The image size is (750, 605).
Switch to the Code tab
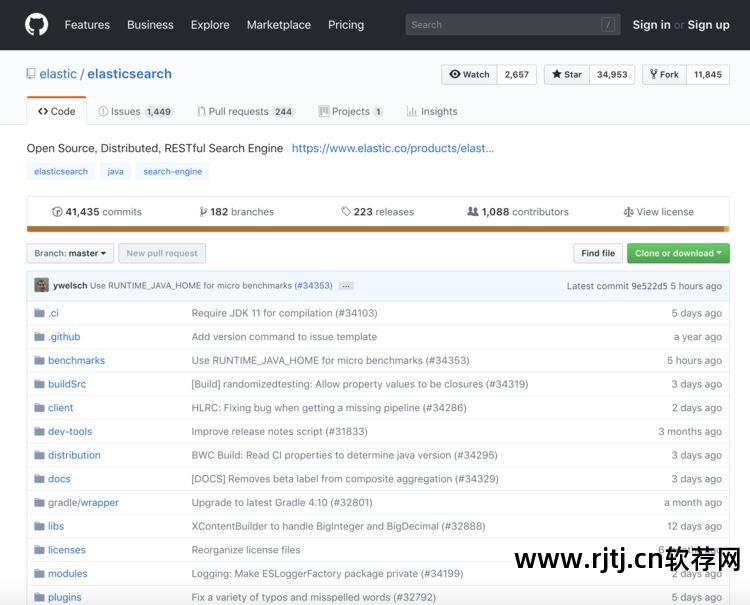click(56, 111)
